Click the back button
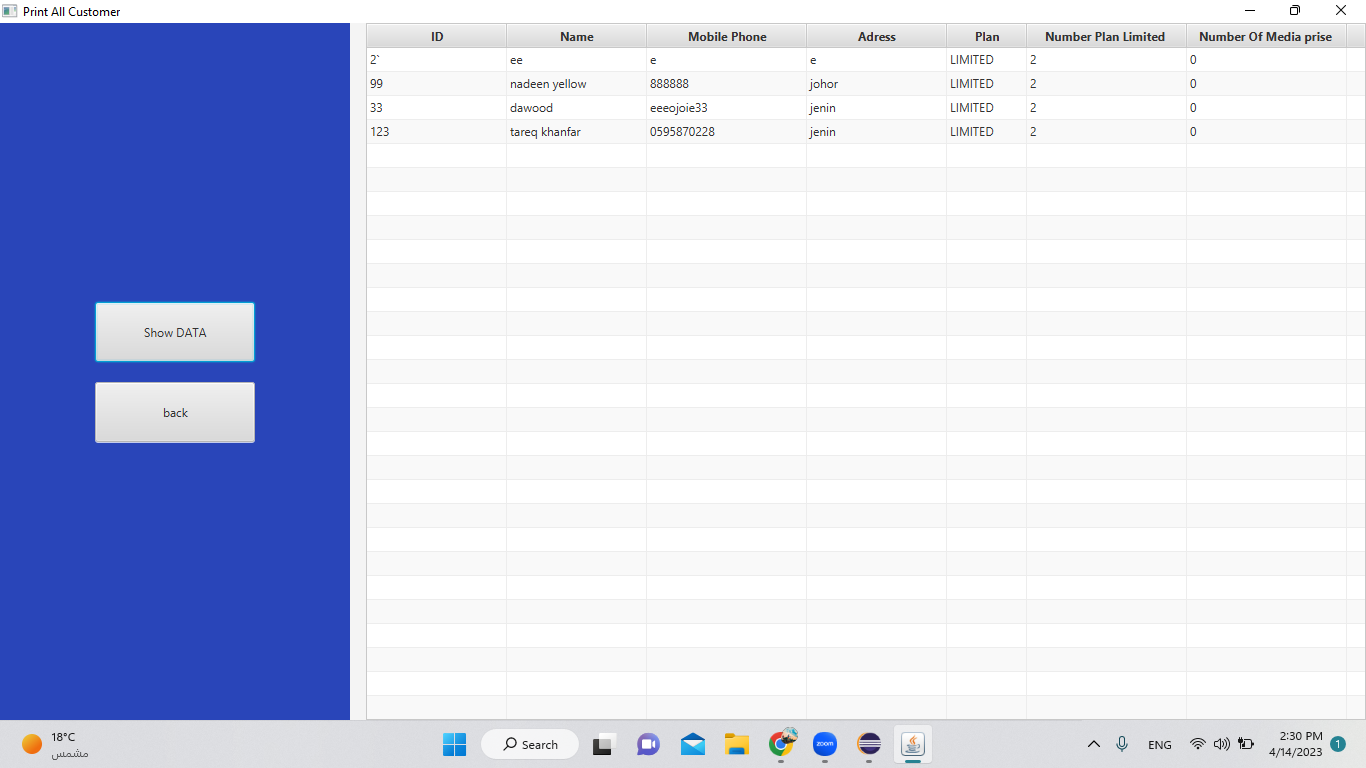This screenshot has height=768, width=1366. [x=174, y=412]
